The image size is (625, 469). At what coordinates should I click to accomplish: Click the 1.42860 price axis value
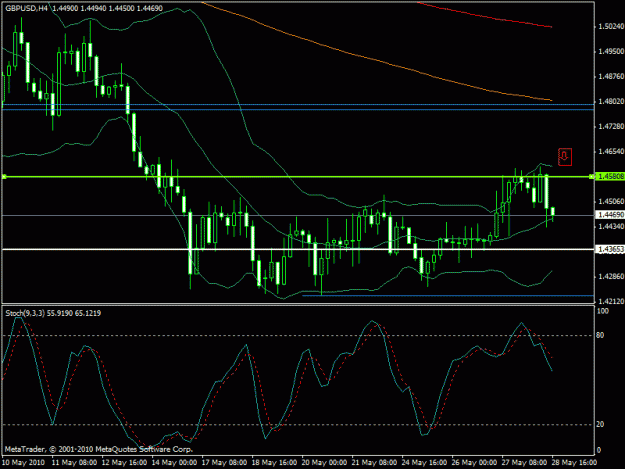tap(611, 277)
